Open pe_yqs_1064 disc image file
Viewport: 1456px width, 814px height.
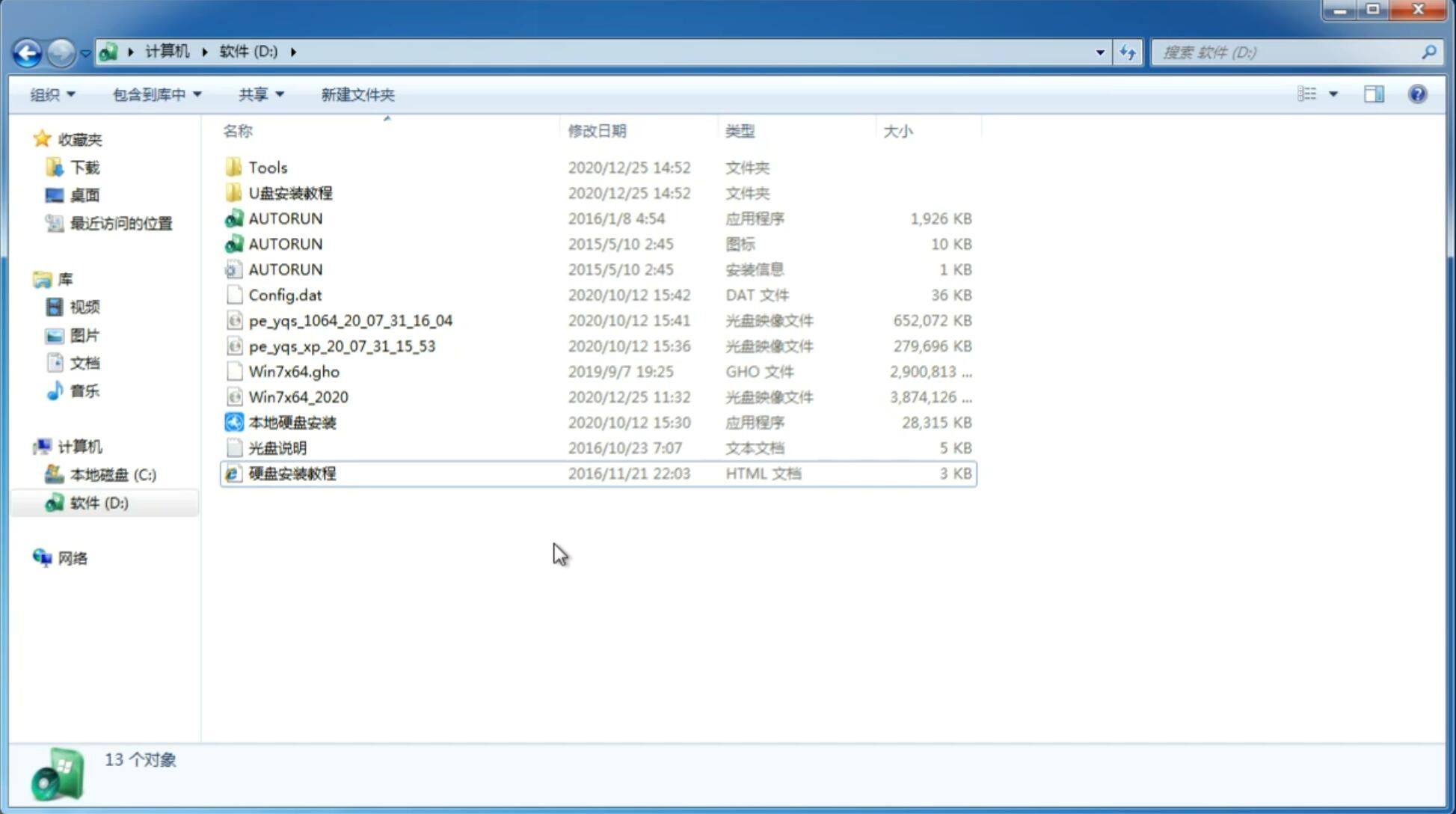tap(351, 320)
